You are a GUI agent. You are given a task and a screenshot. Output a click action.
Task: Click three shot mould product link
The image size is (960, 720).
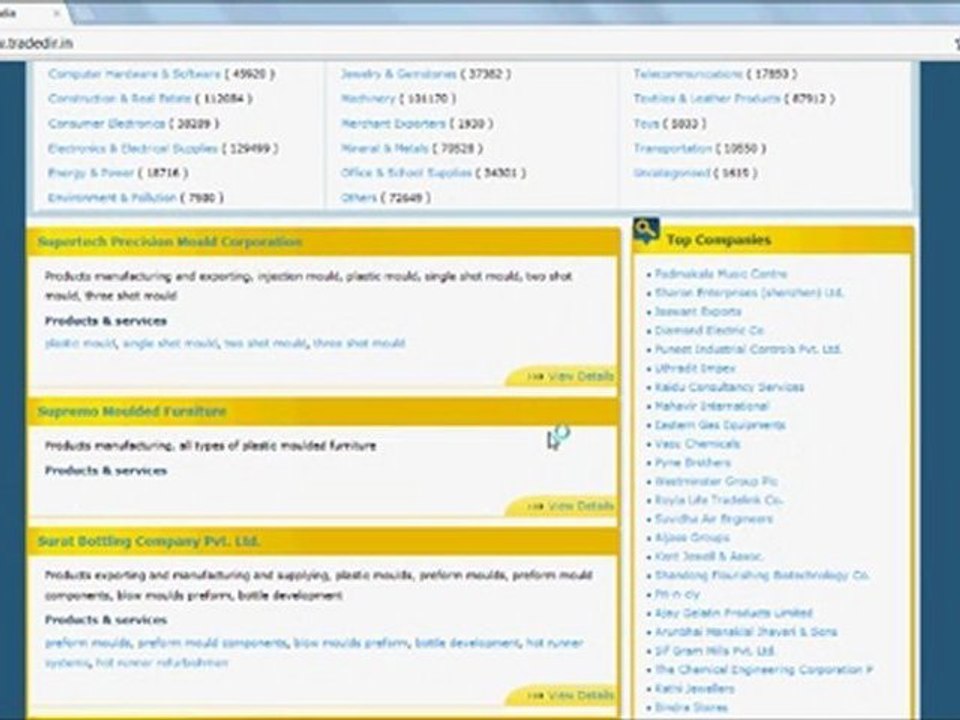coord(359,343)
